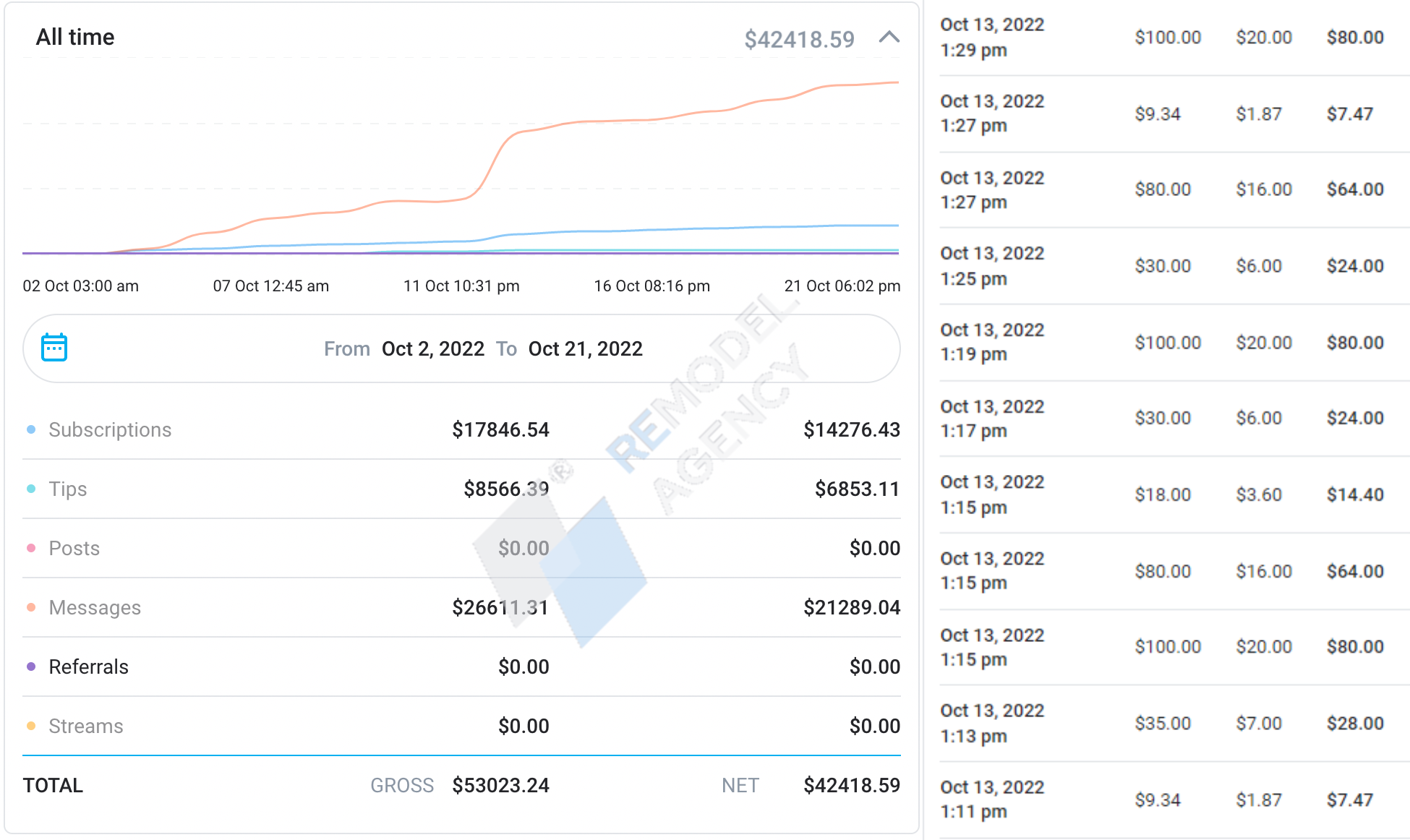
Task: Toggle the Streams series dot
Action: pos(31,727)
